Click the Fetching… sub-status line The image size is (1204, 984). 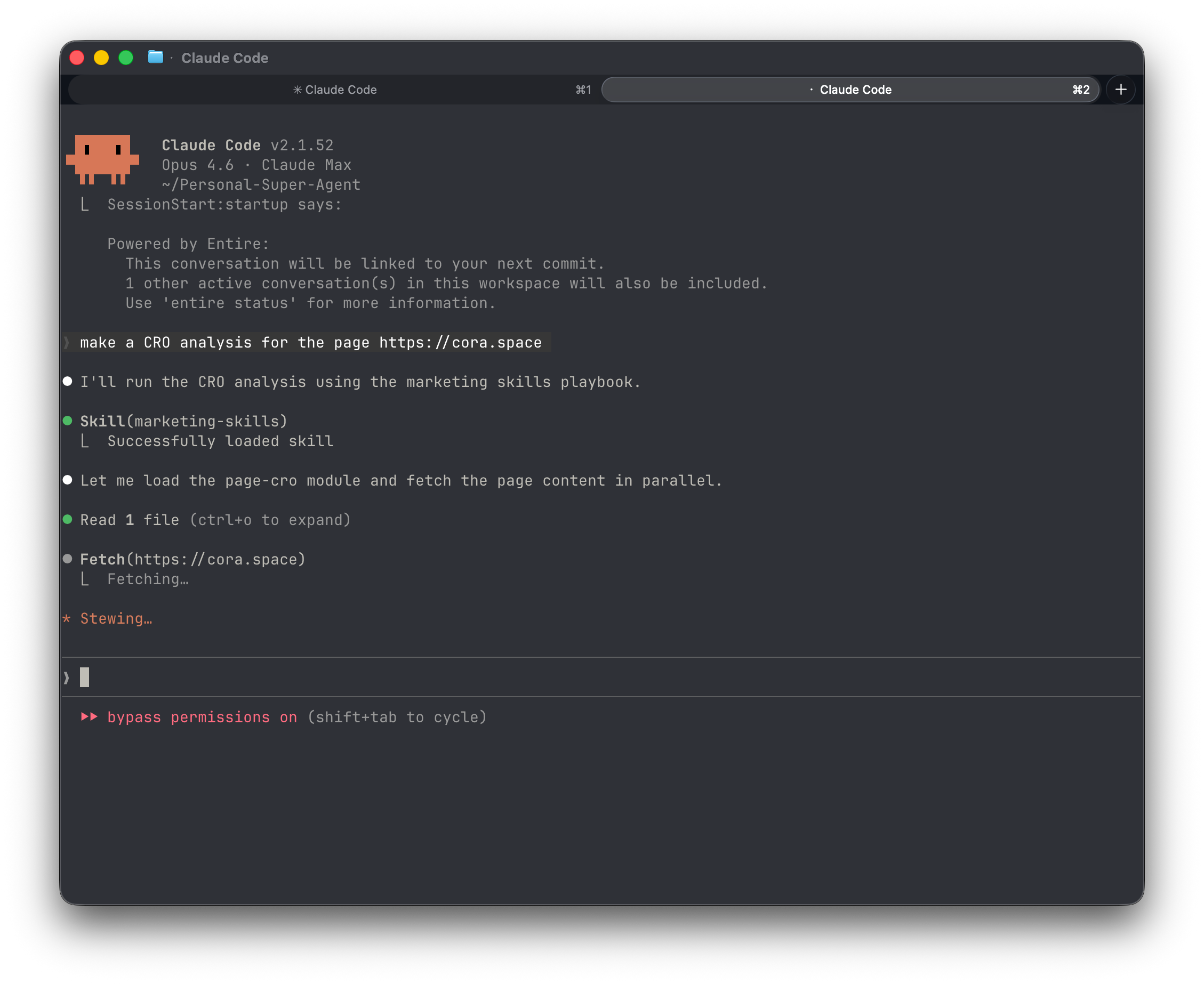coord(147,579)
